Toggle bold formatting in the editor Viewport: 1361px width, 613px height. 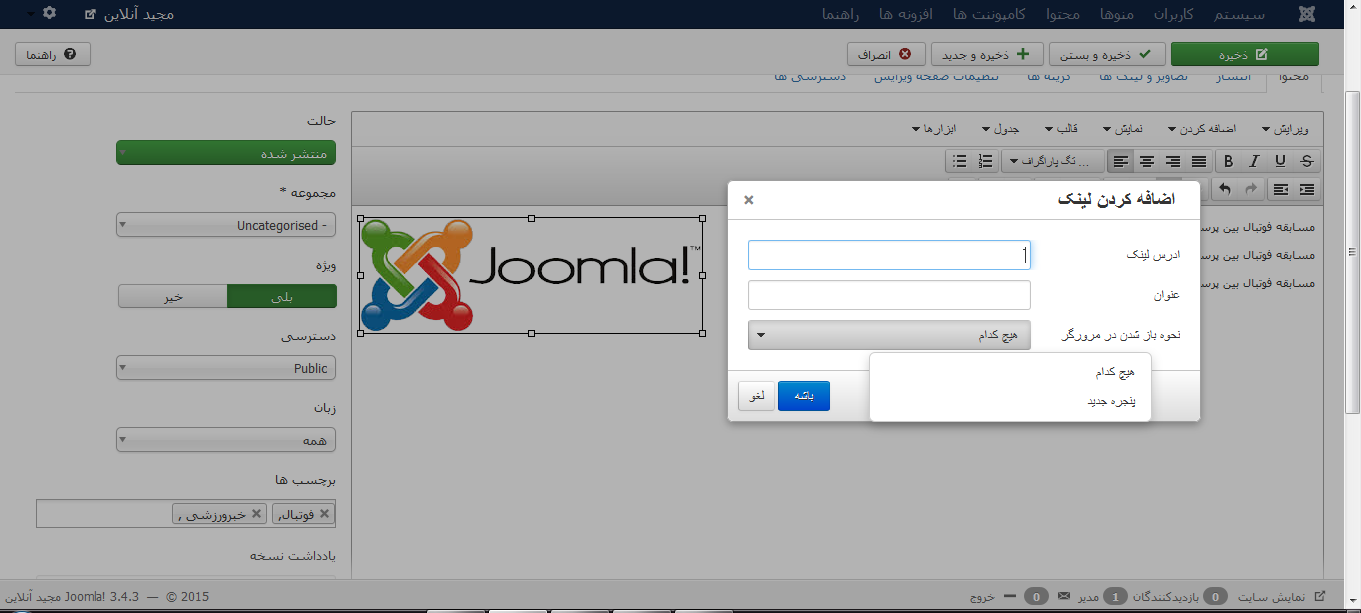[x=1229, y=161]
